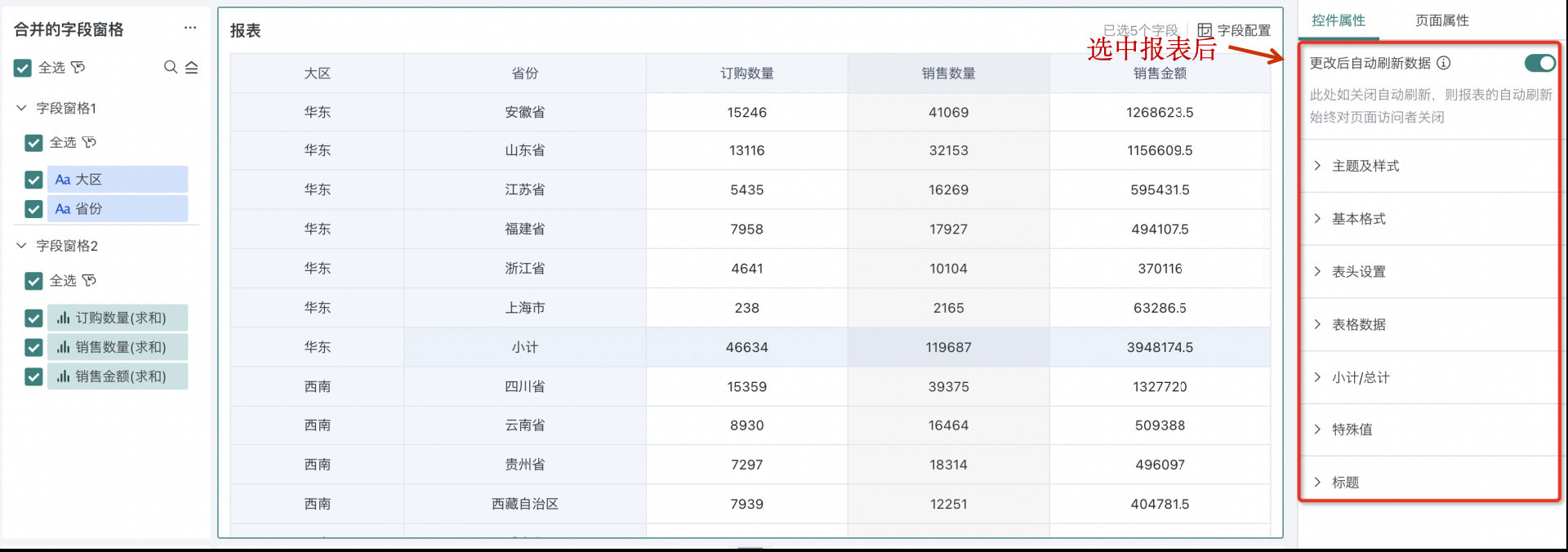This screenshot has height=552, width=1568.
Task: Uncheck the 大区 field checkbox
Action: coord(33,180)
